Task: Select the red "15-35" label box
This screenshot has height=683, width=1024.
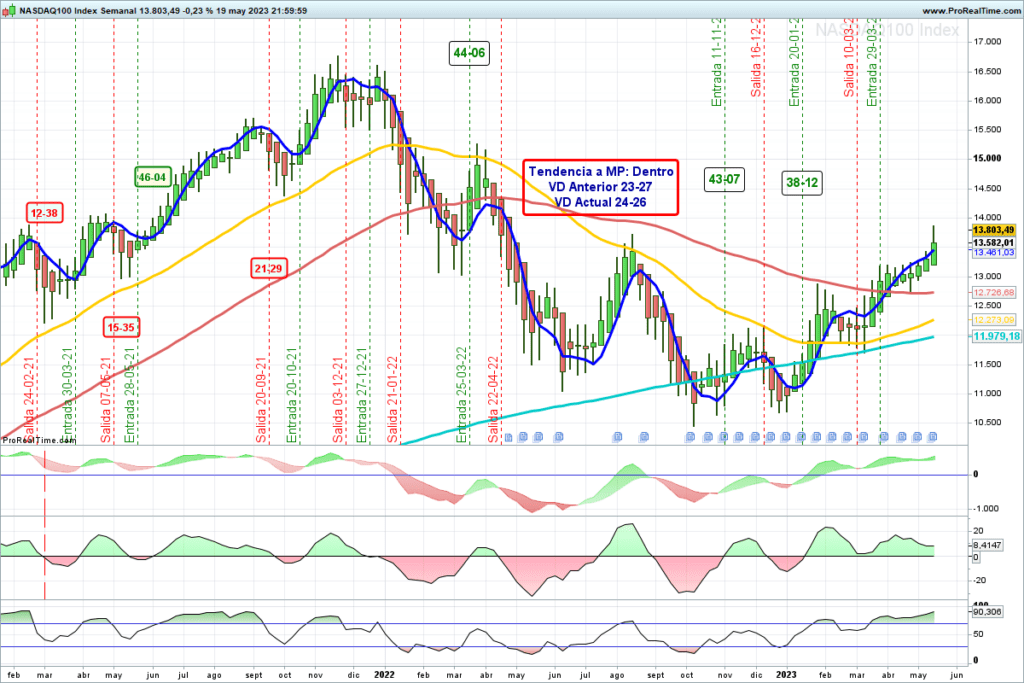Action: [121, 327]
